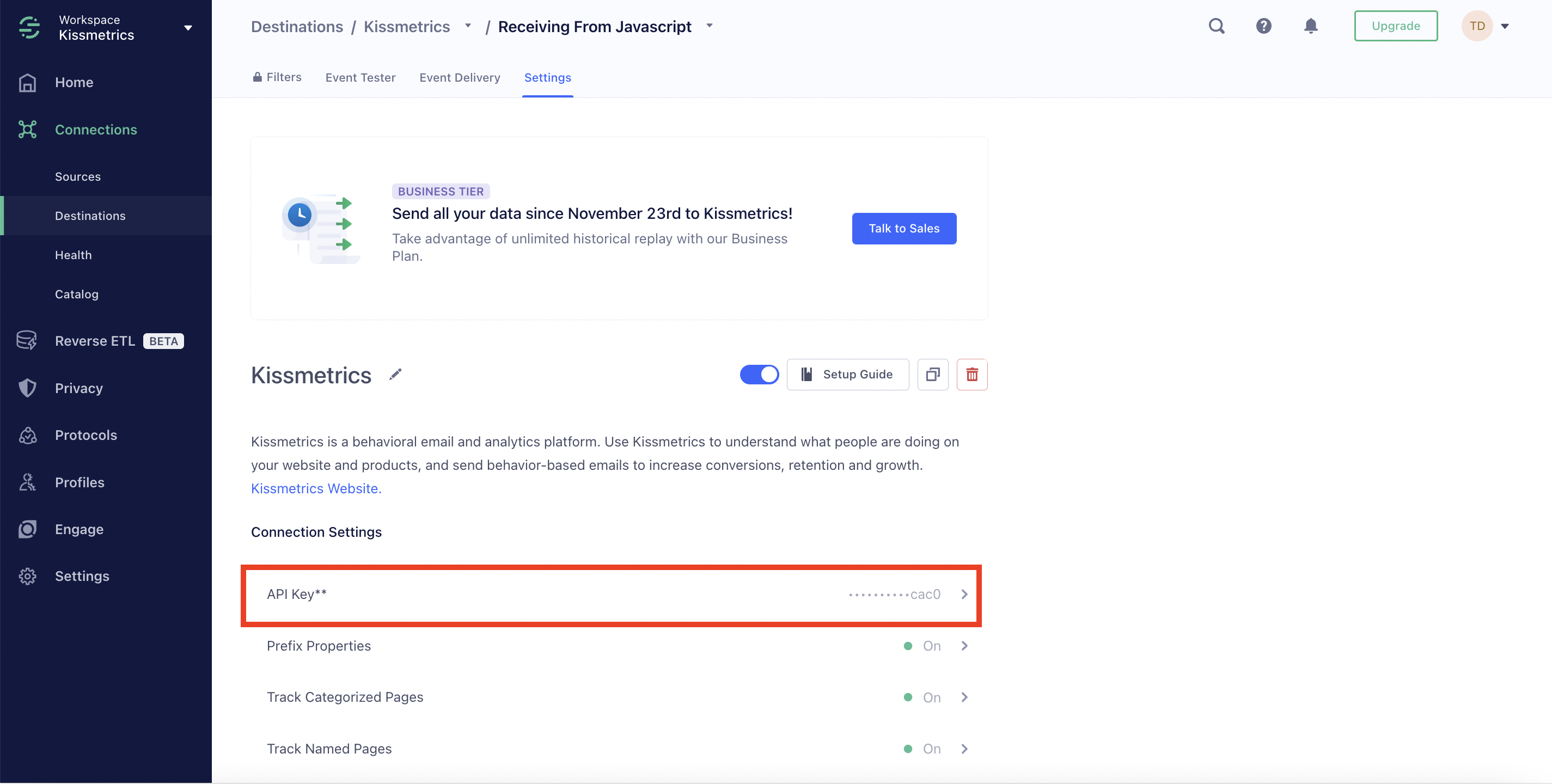Viewport: 1552px width, 784px height.
Task: Click the green Upgrade button
Action: (x=1395, y=26)
